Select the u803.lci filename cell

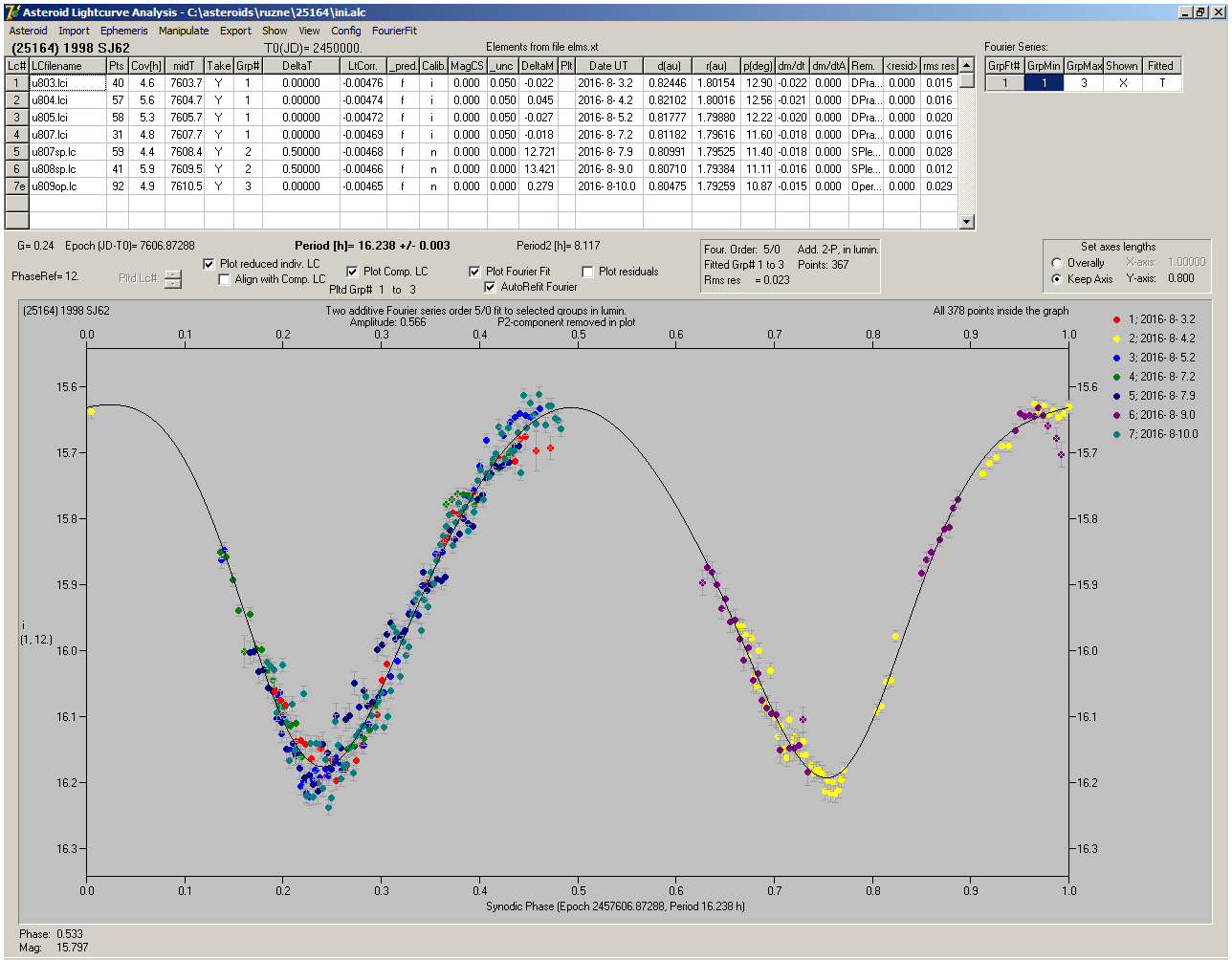click(x=67, y=83)
